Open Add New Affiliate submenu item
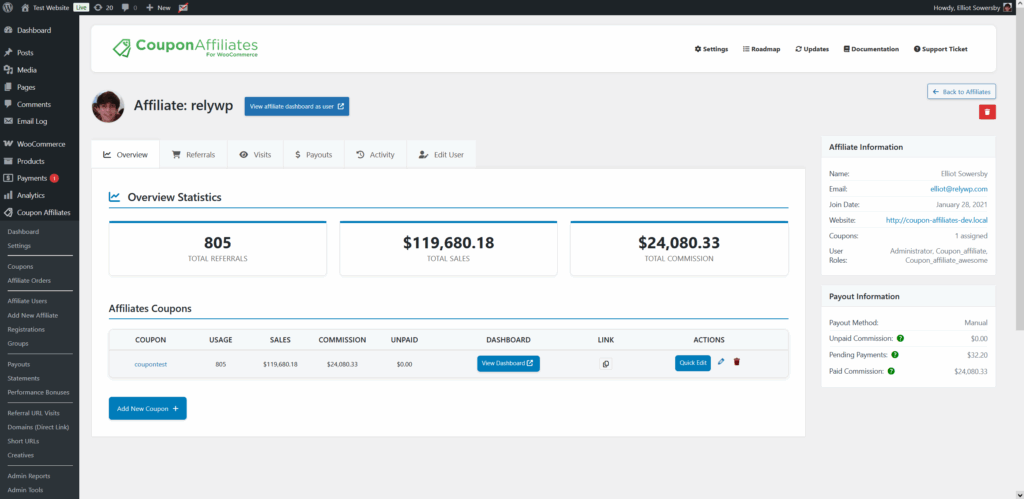The image size is (1024, 499). (33, 315)
